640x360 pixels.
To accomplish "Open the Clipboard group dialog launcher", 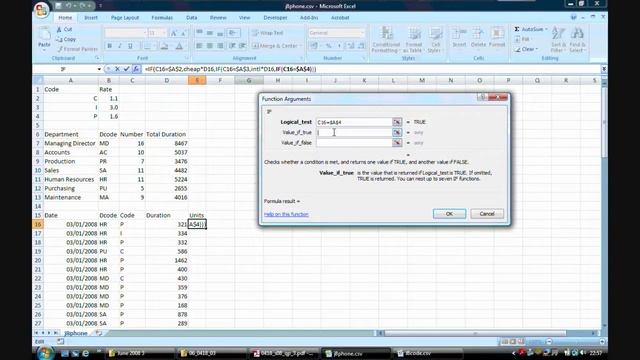I will (97, 58).
